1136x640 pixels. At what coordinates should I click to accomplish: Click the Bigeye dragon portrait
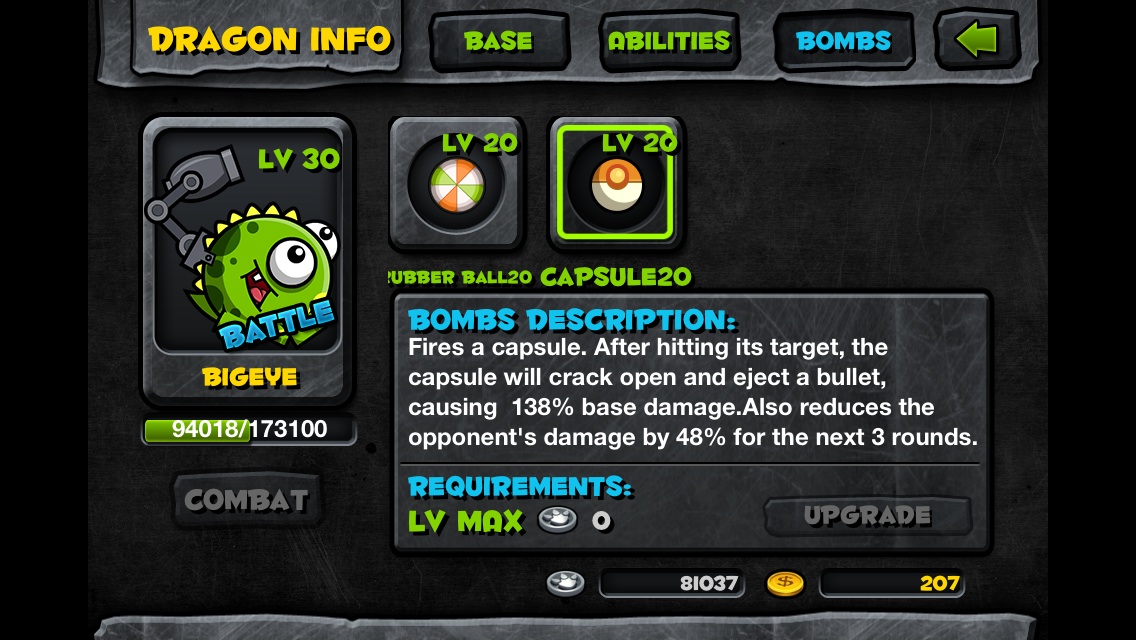point(247,241)
